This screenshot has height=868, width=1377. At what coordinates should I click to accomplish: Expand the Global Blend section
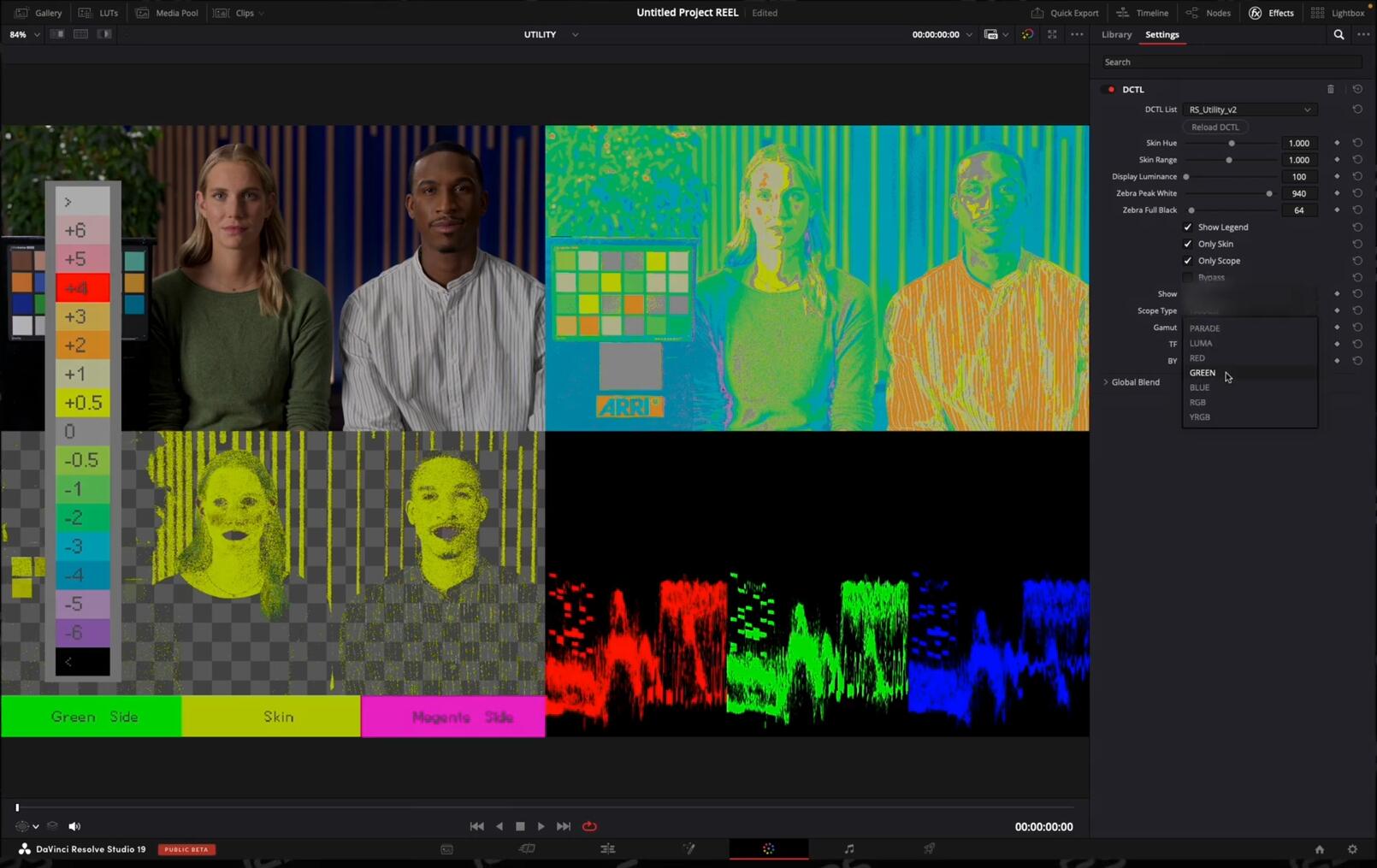pos(1106,382)
